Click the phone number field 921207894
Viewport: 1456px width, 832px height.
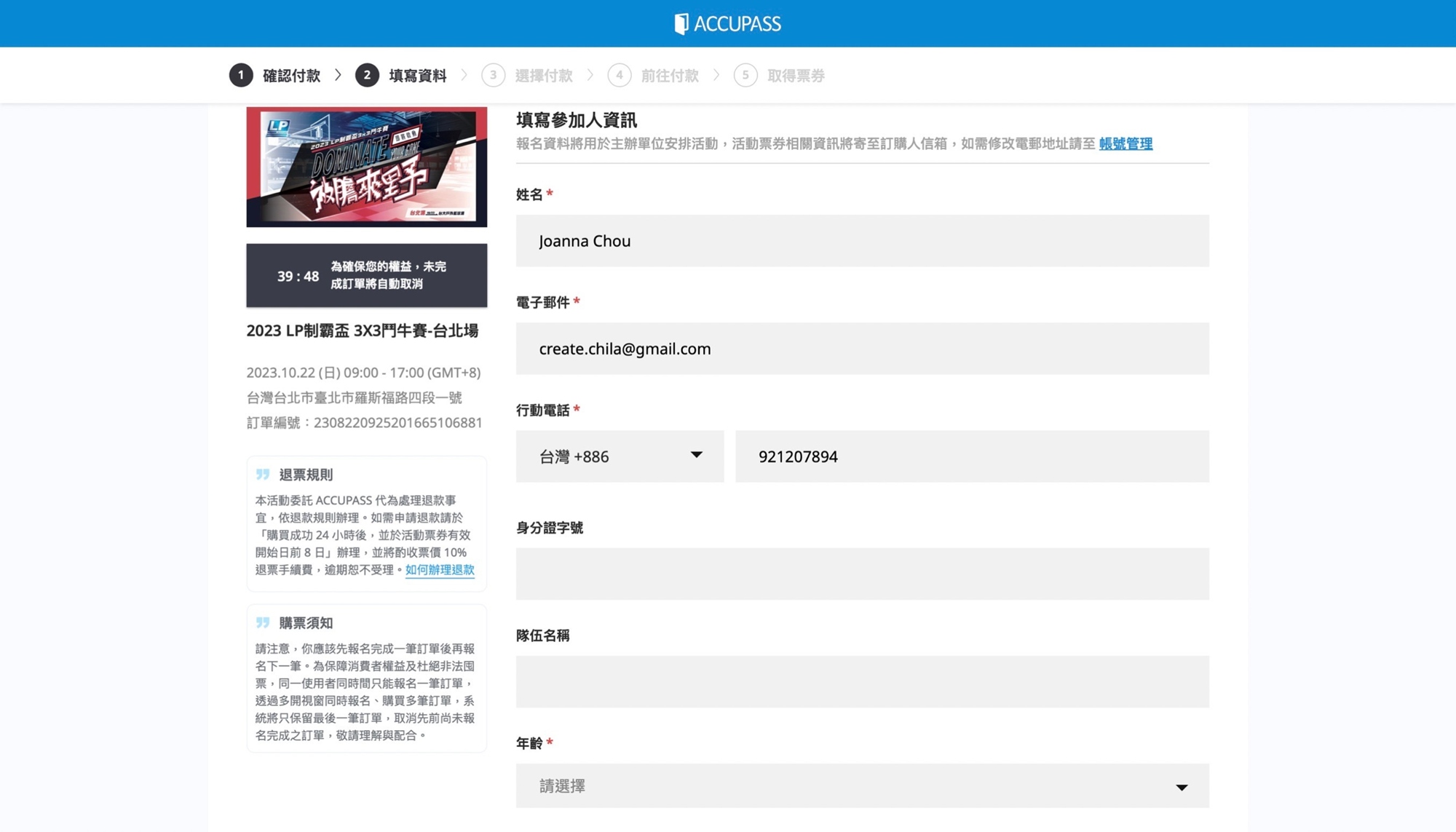coord(971,456)
